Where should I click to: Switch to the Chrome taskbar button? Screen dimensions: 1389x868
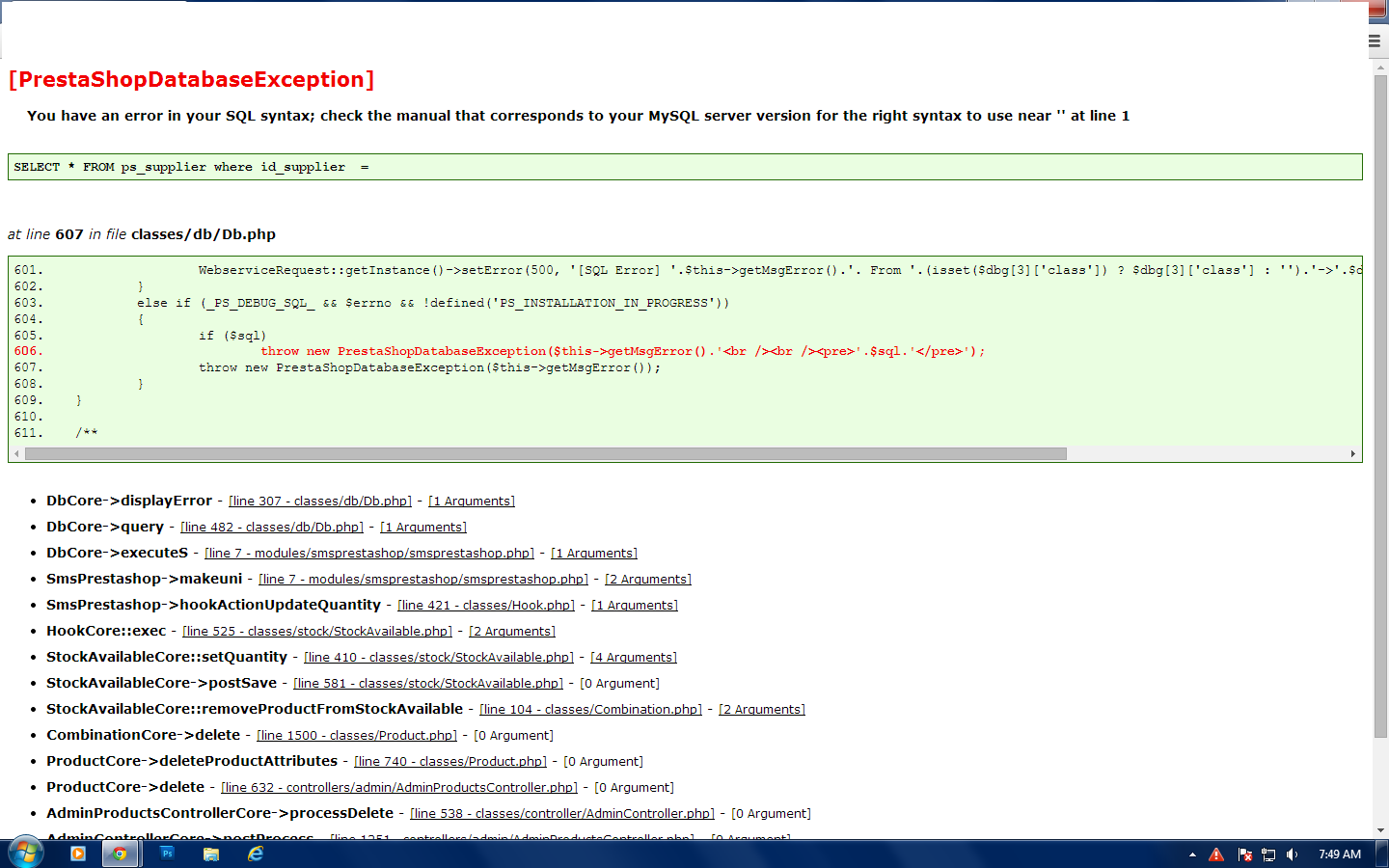click(x=120, y=854)
